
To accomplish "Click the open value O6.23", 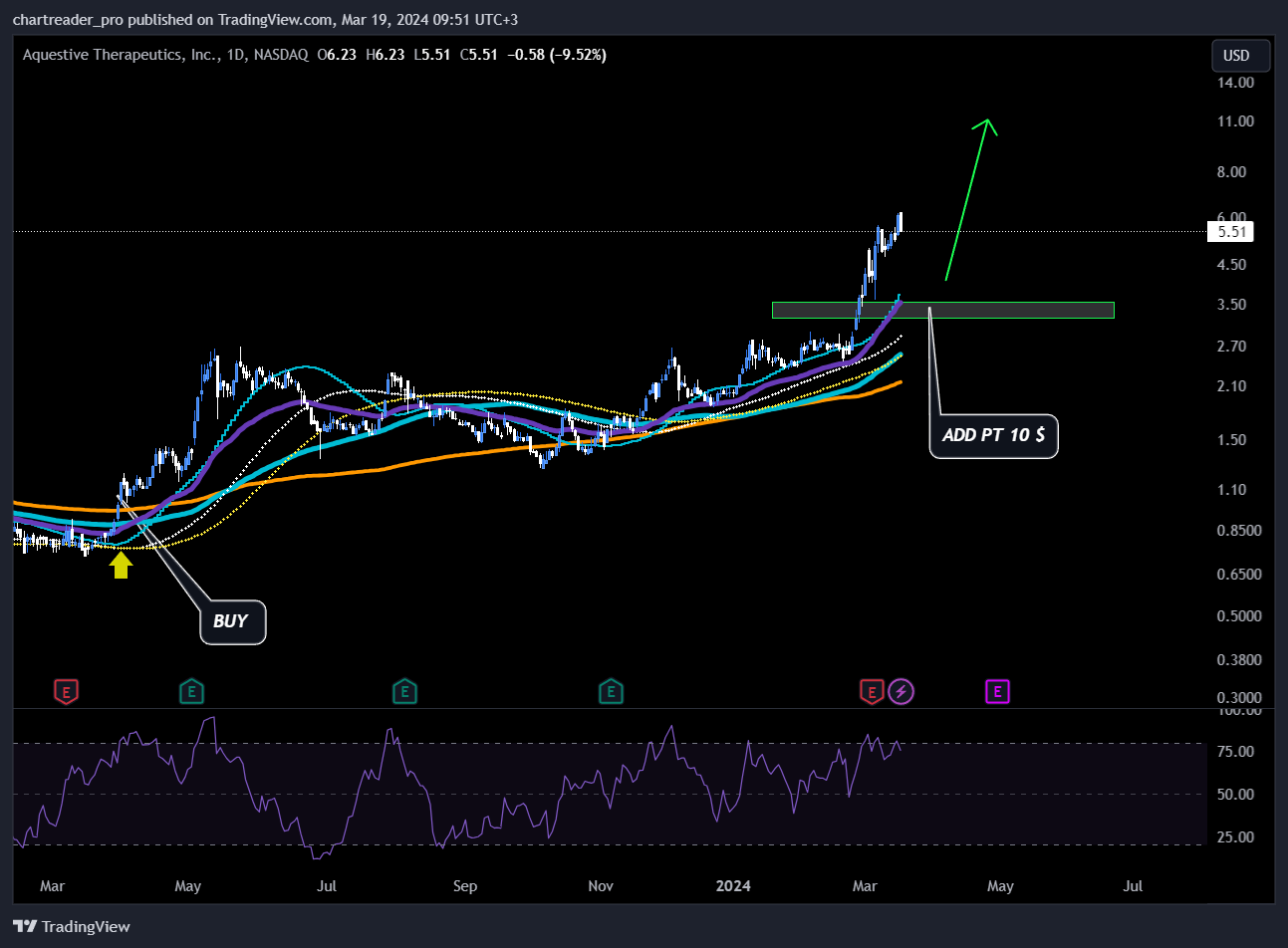I will 337,55.
